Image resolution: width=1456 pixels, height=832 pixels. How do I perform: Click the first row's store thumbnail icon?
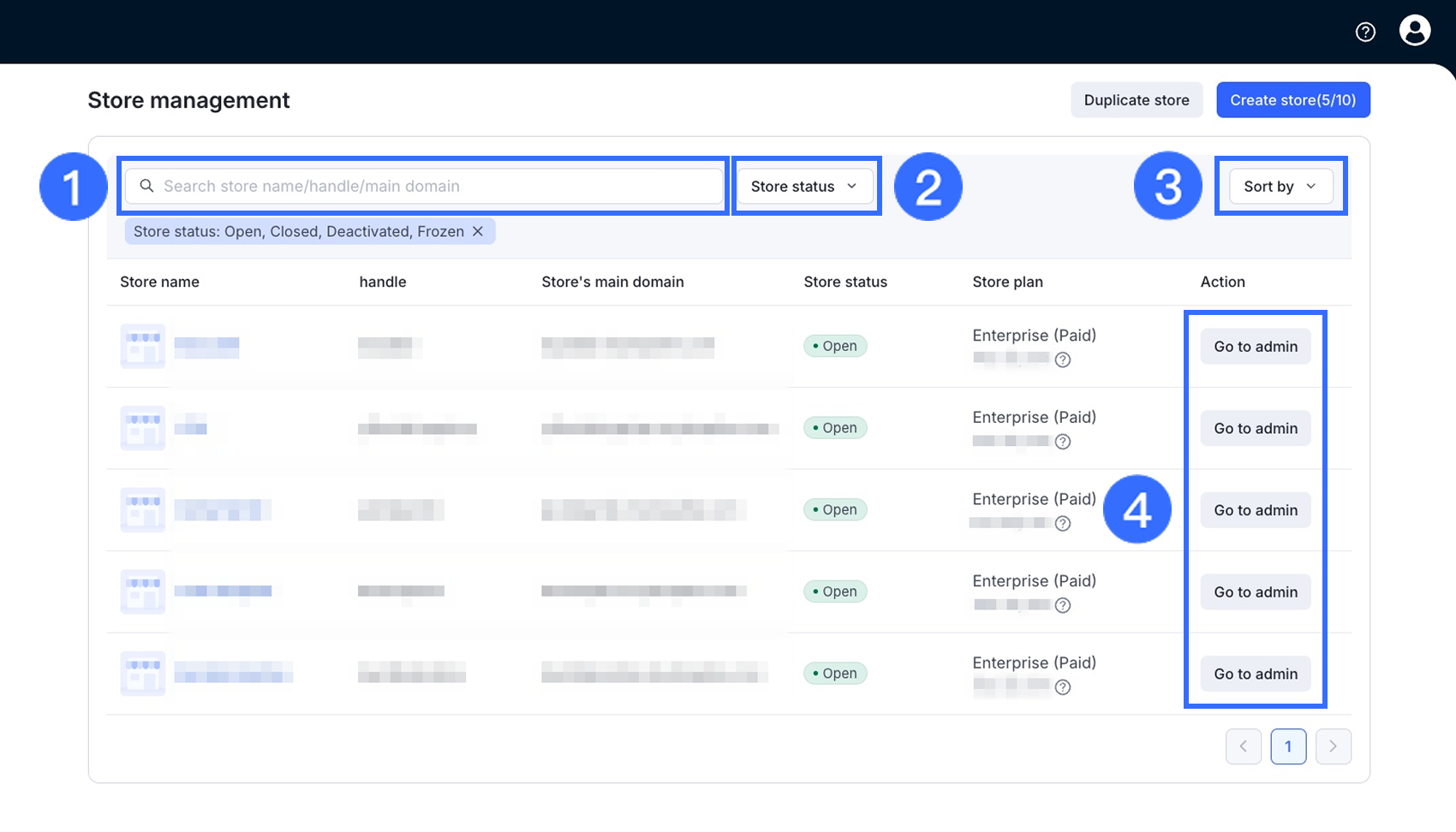coord(142,346)
